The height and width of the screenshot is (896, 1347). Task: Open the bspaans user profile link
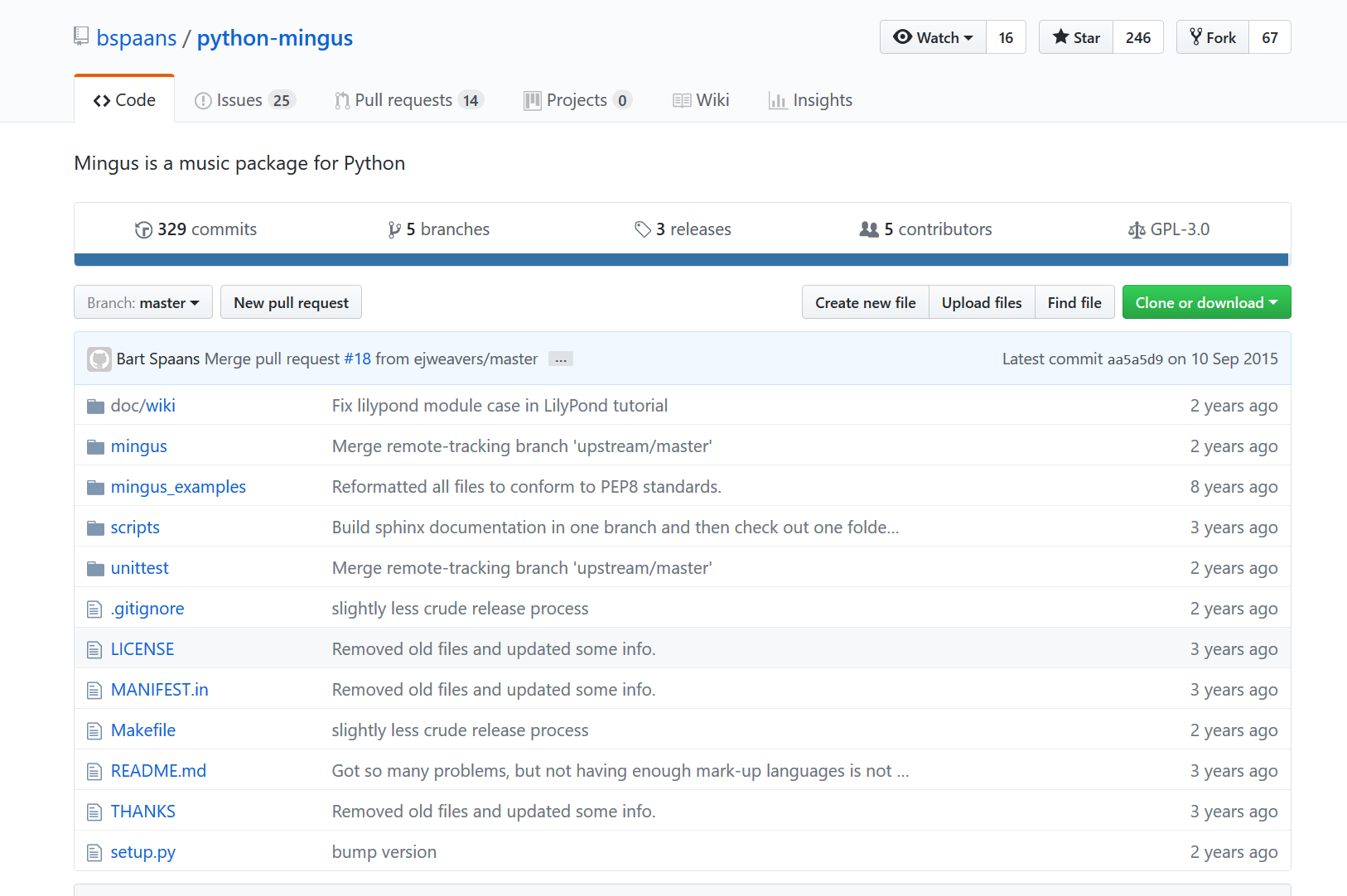click(137, 38)
